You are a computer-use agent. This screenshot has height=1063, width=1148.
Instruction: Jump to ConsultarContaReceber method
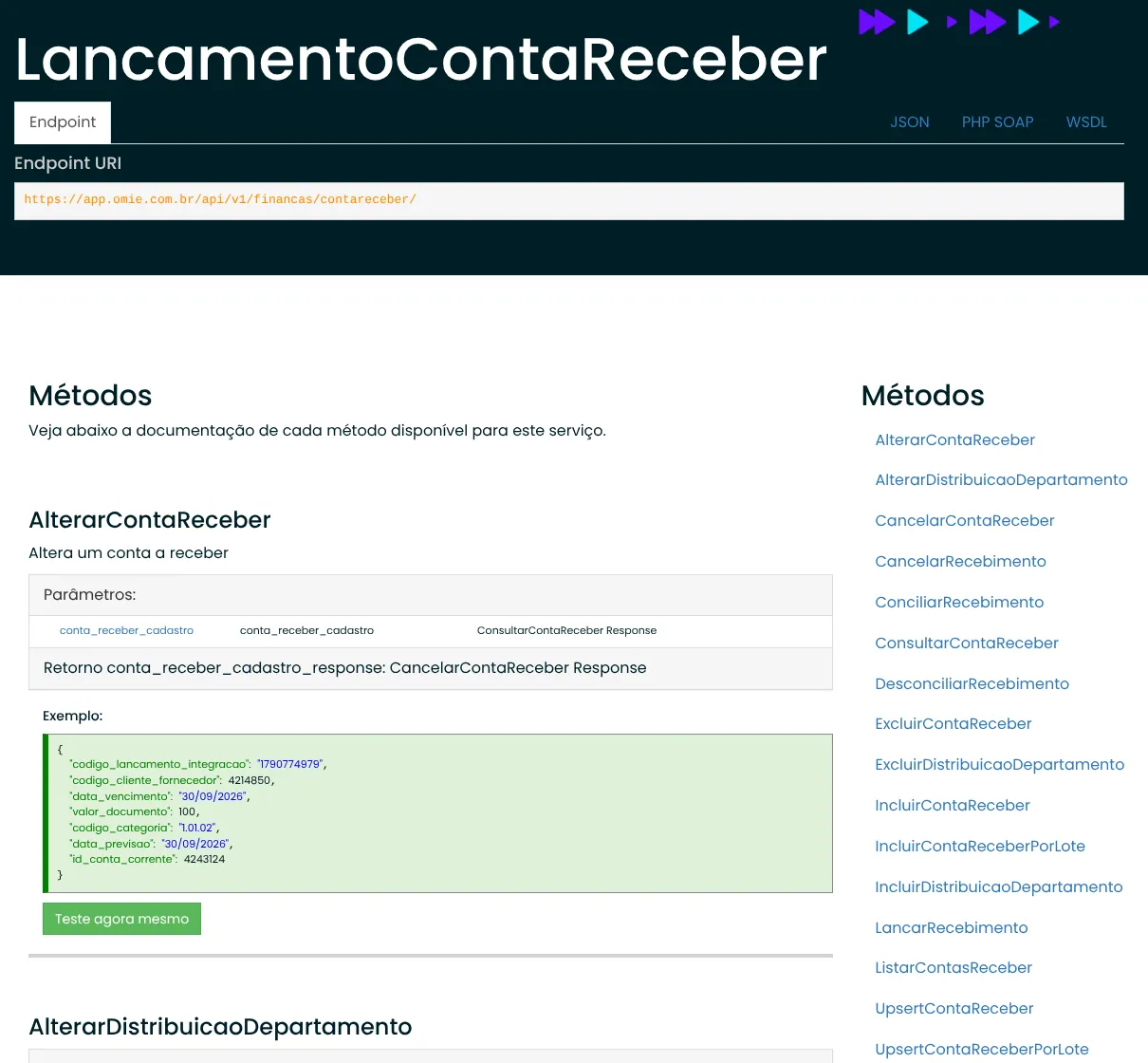(x=966, y=643)
